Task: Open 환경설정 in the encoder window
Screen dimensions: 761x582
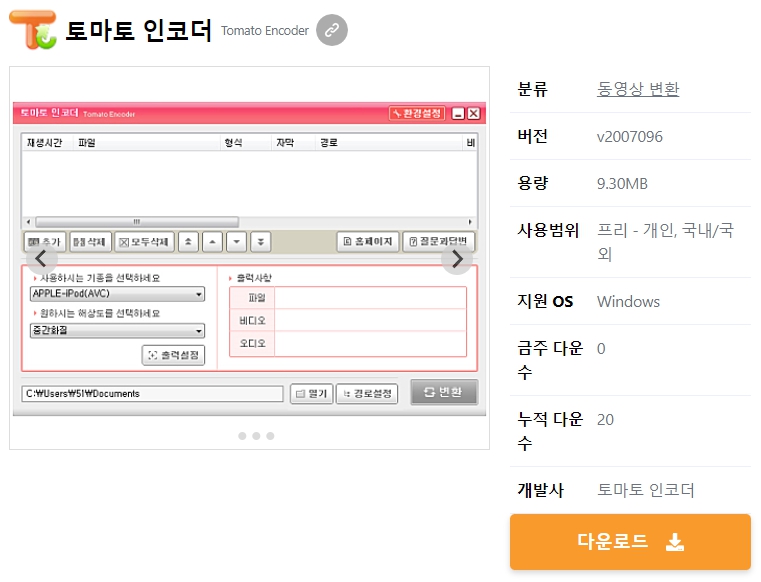Action: (417, 114)
